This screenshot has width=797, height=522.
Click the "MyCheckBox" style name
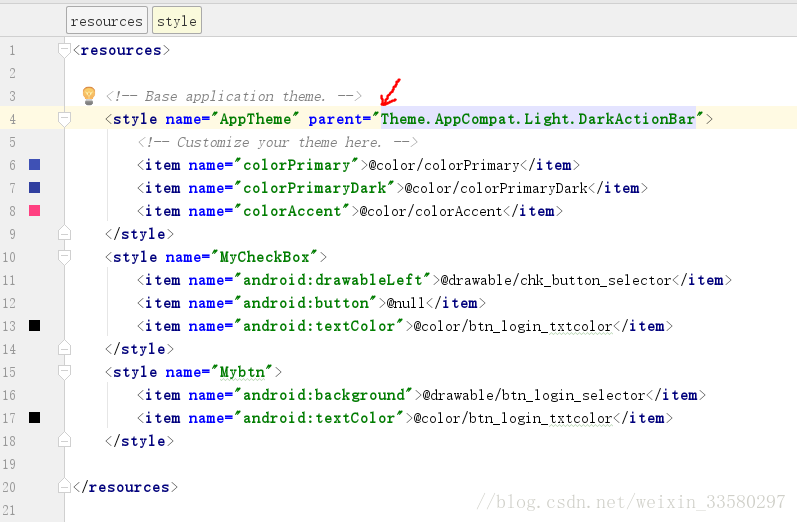click(x=264, y=257)
